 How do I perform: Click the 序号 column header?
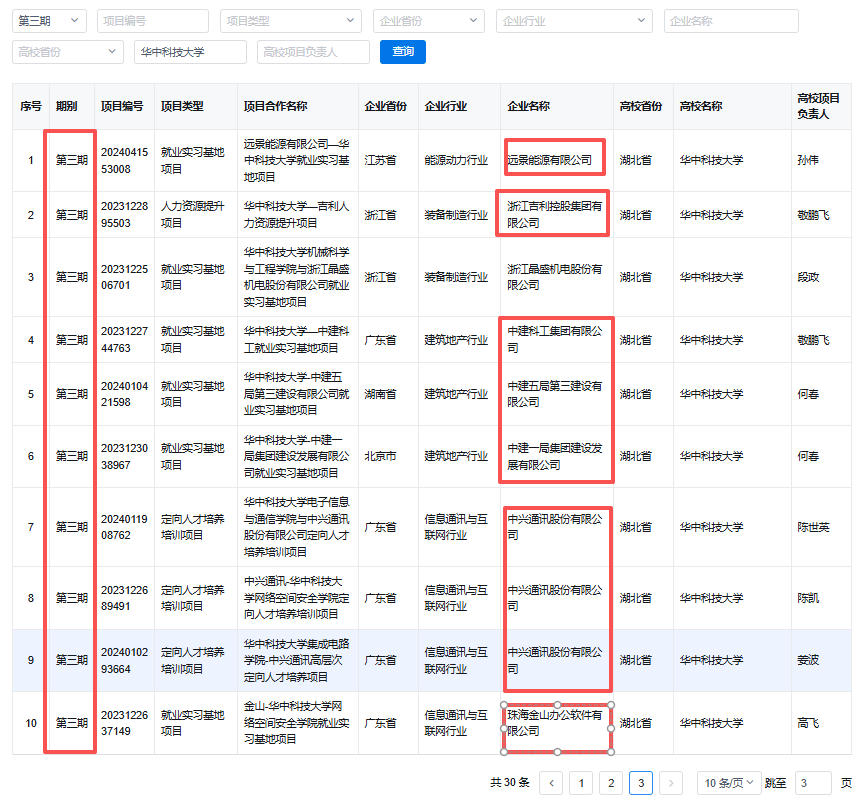[31, 106]
